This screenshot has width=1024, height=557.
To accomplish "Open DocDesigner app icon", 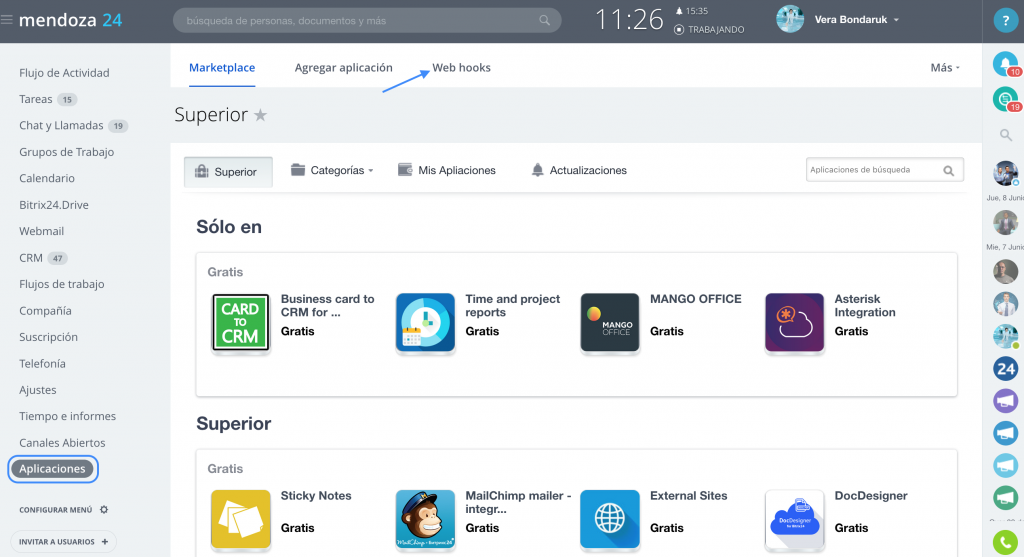I will pos(794,519).
